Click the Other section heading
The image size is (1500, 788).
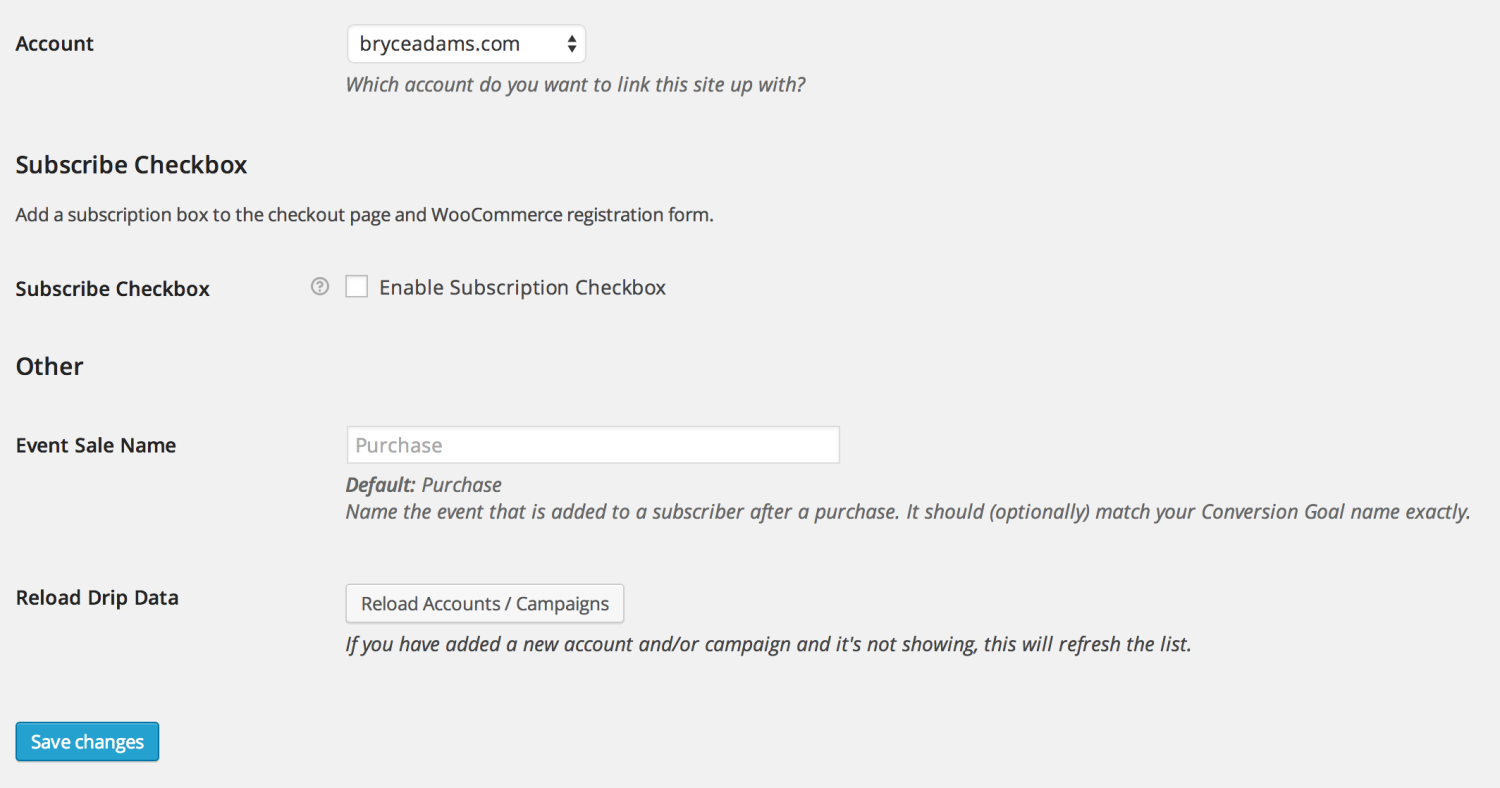[x=48, y=366]
